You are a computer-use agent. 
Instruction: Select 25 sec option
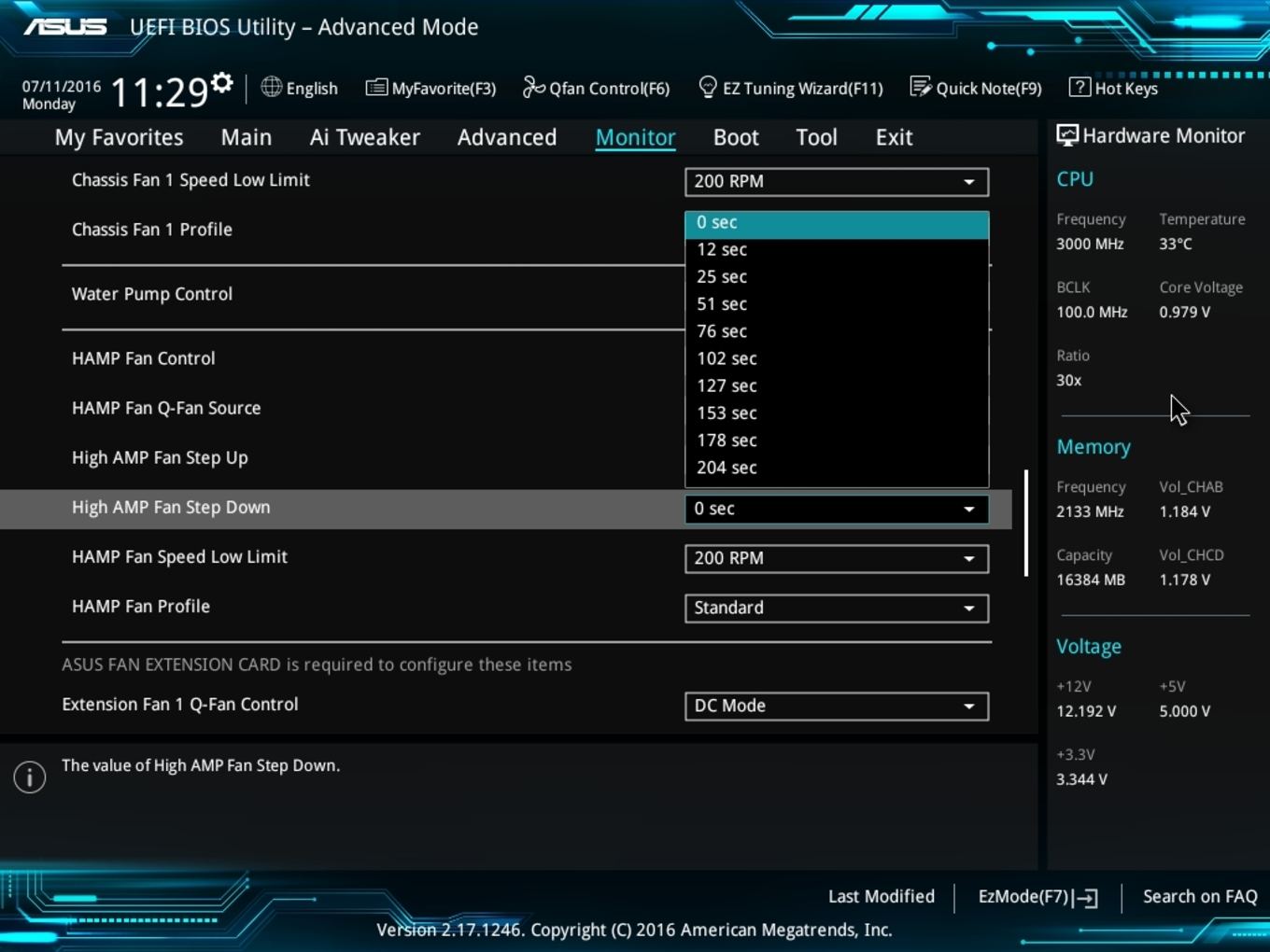(x=837, y=277)
